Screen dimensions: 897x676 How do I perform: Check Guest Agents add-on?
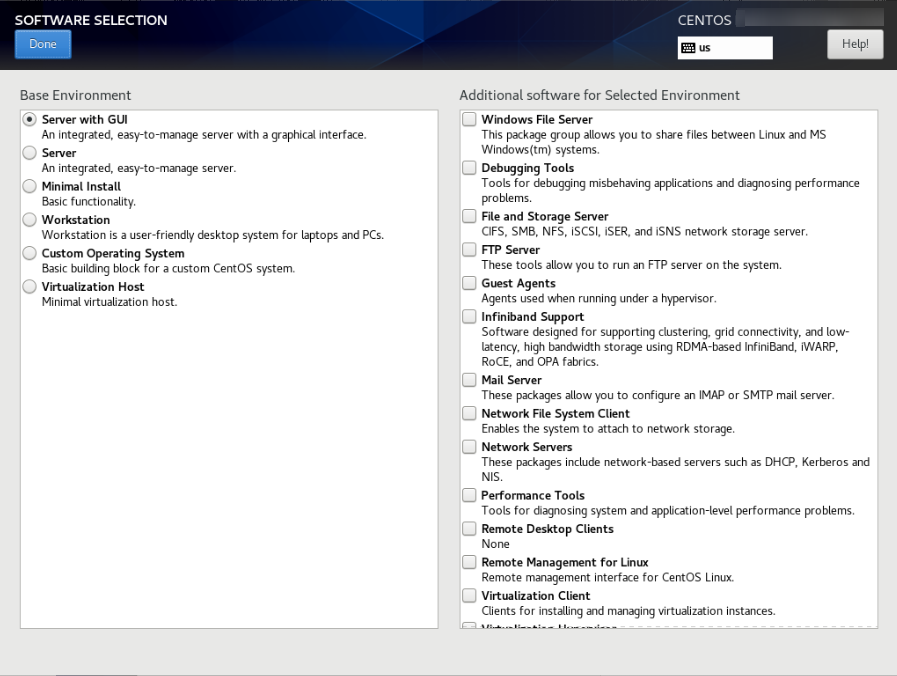[469, 283]
